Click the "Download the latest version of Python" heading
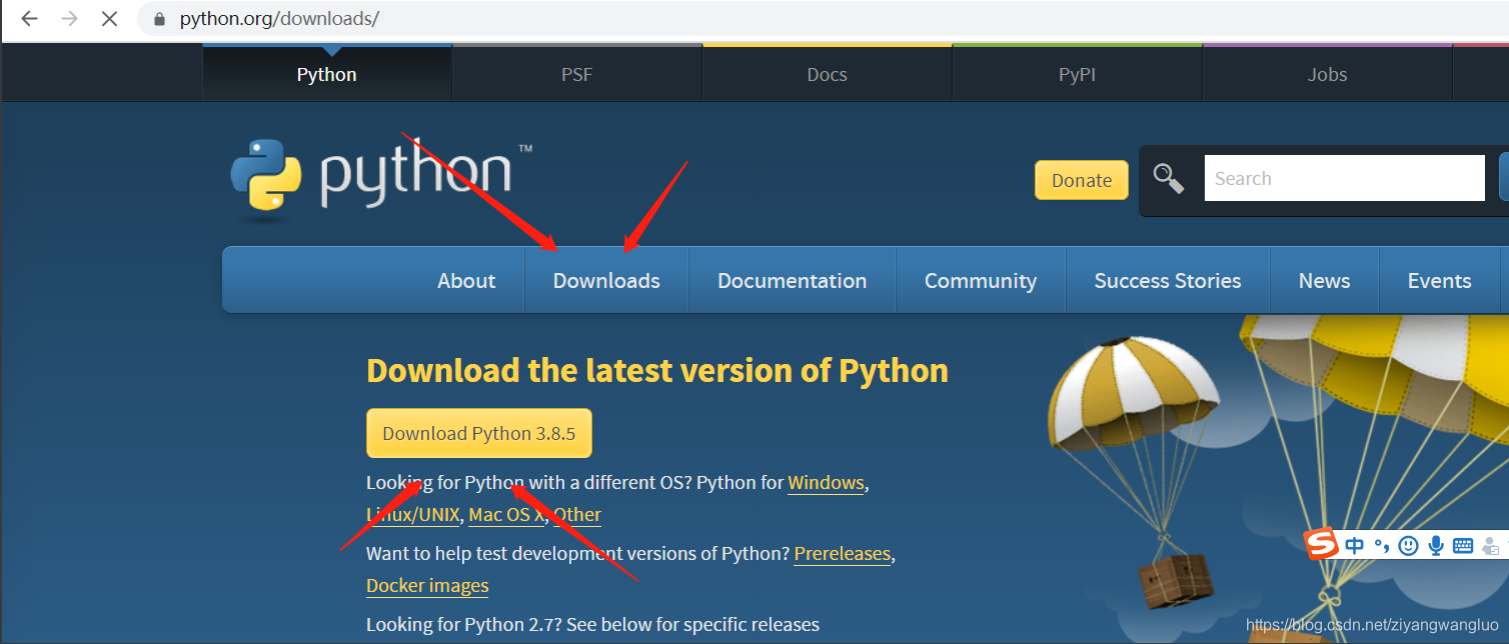This screenshot has width=1509, height=644. pyautogui.click(x=657, y=370)
